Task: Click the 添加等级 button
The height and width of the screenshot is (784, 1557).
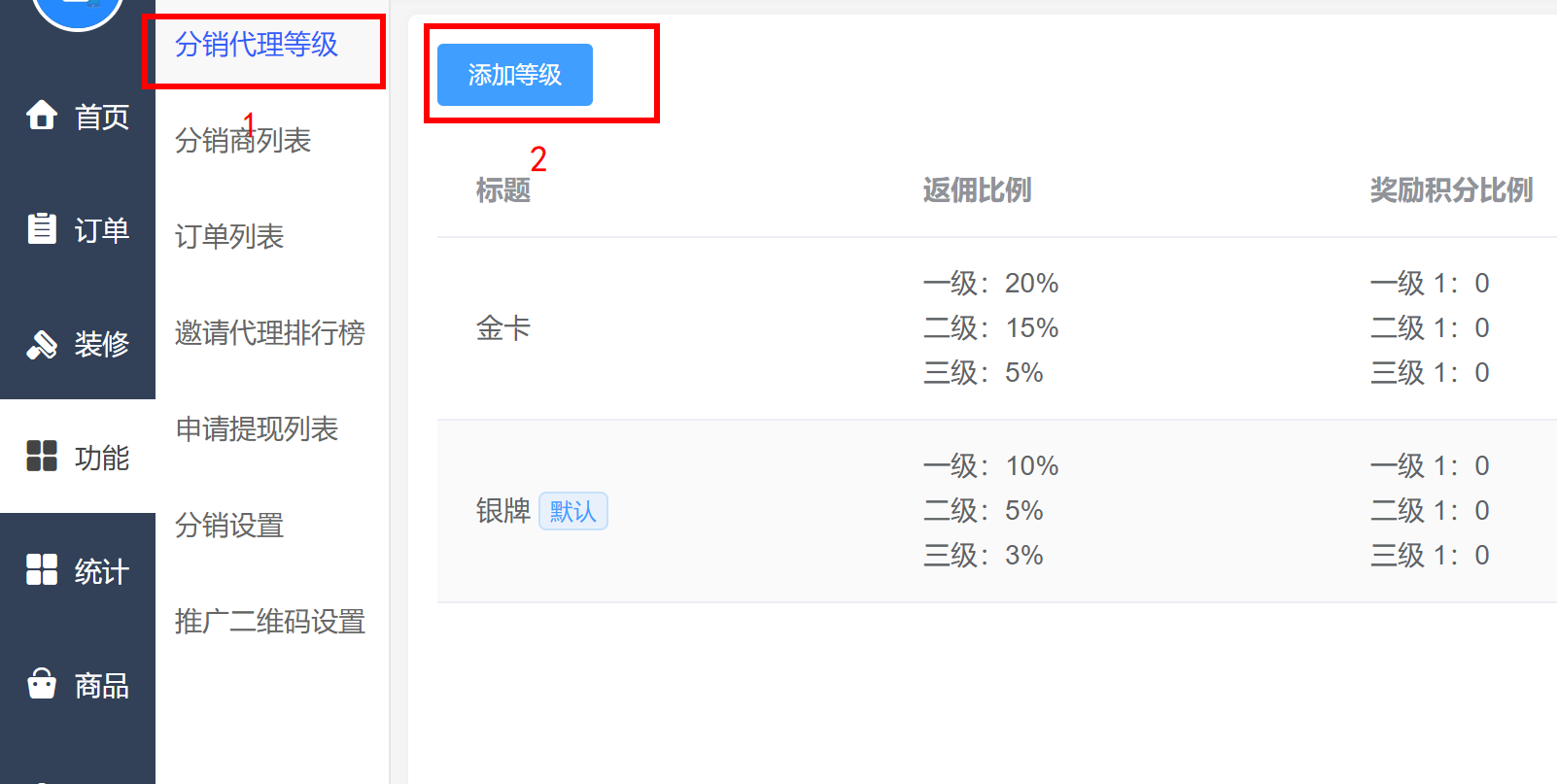Action: tap(515, 75)
